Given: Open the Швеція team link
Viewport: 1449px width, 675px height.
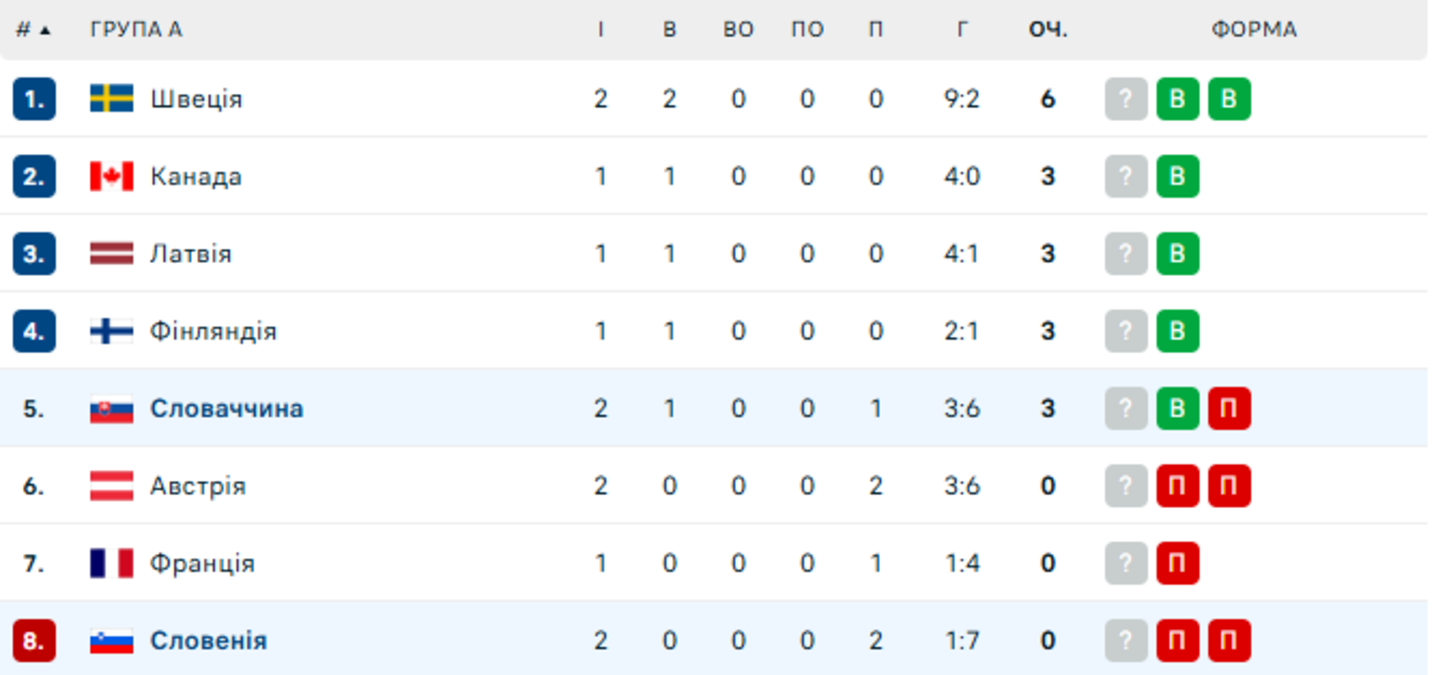Looking at the screenshot, I should pos(196,99).
